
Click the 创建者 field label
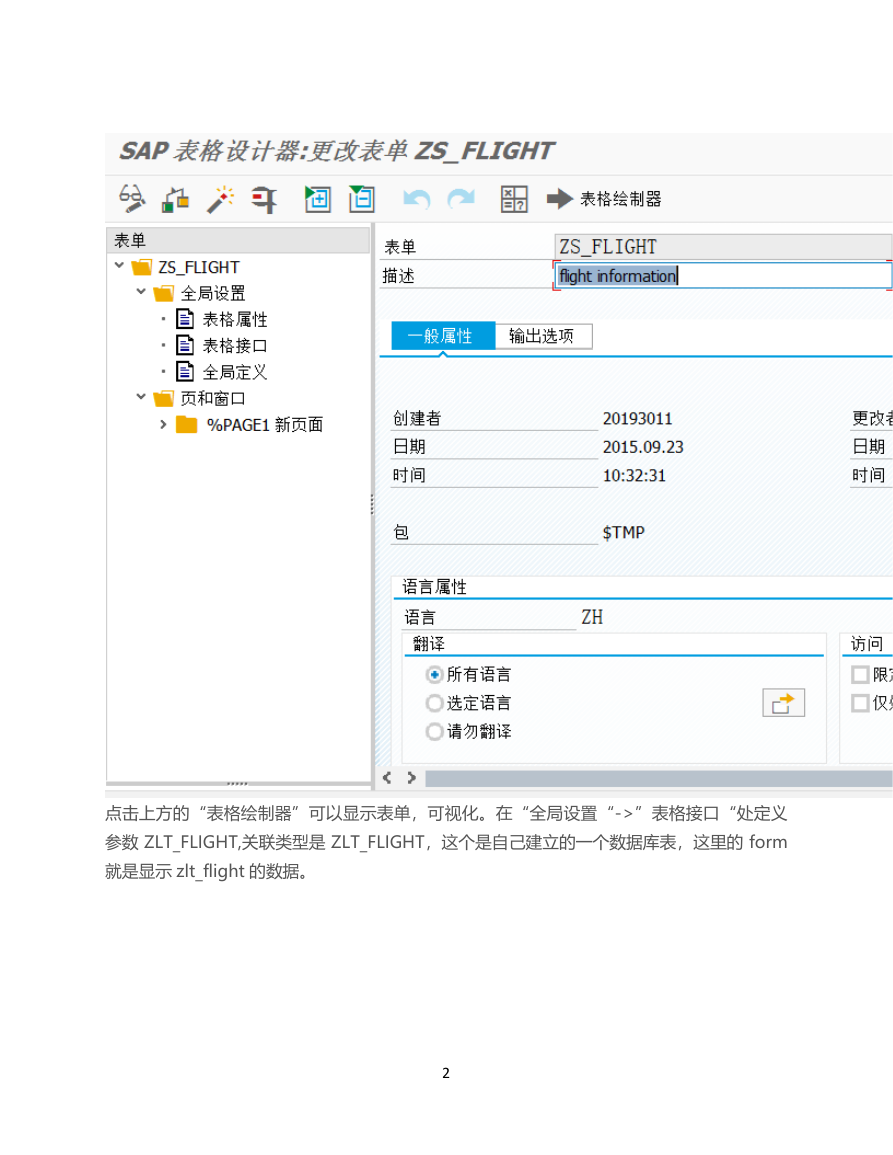[x=417, y=418]
